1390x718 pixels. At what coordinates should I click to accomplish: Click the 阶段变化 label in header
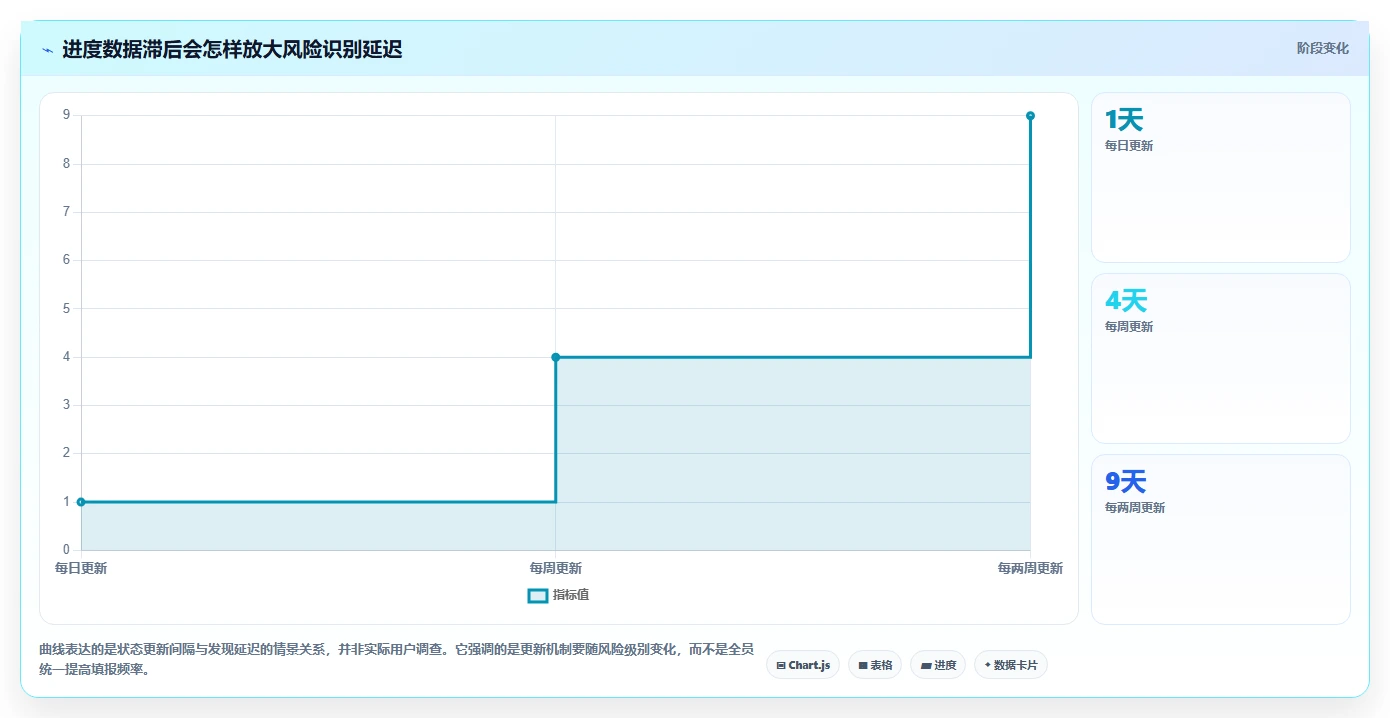pos(1323,48)
